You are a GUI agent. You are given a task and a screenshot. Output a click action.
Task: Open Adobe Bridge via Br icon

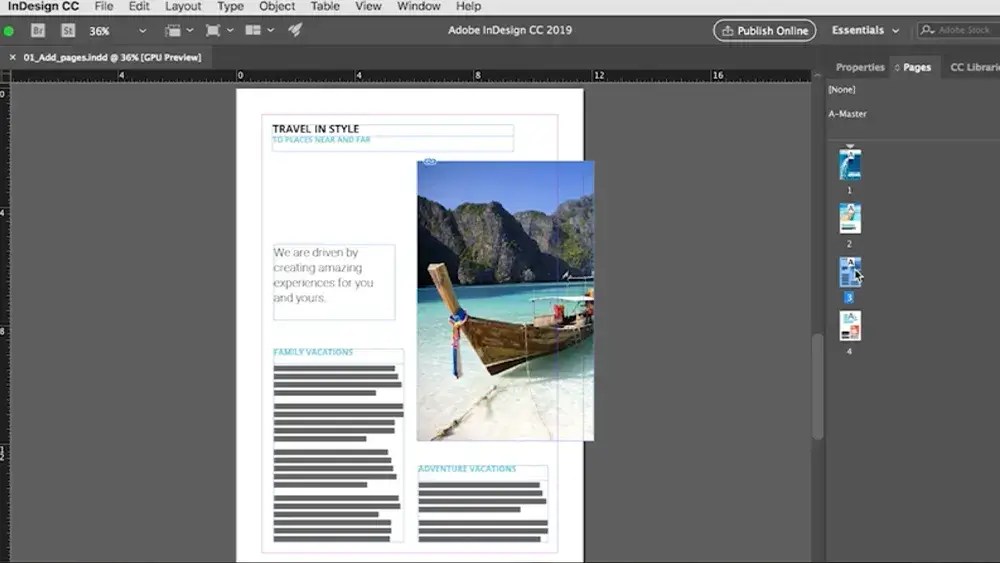pos(38,30)
